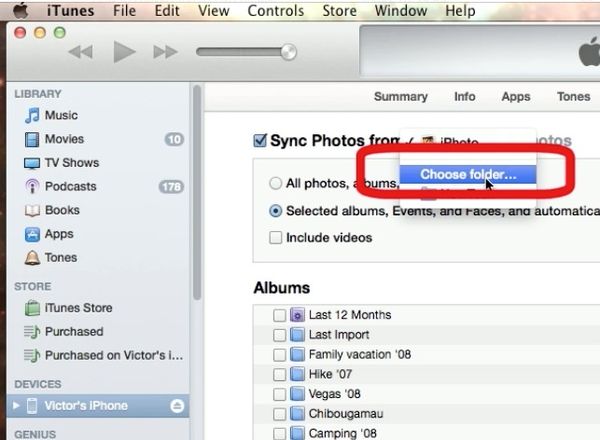Select the Selected albums, Events, and Faces option
Viewport: 600px width, 440px height.
pyautogui.click(x=276, y=211)
